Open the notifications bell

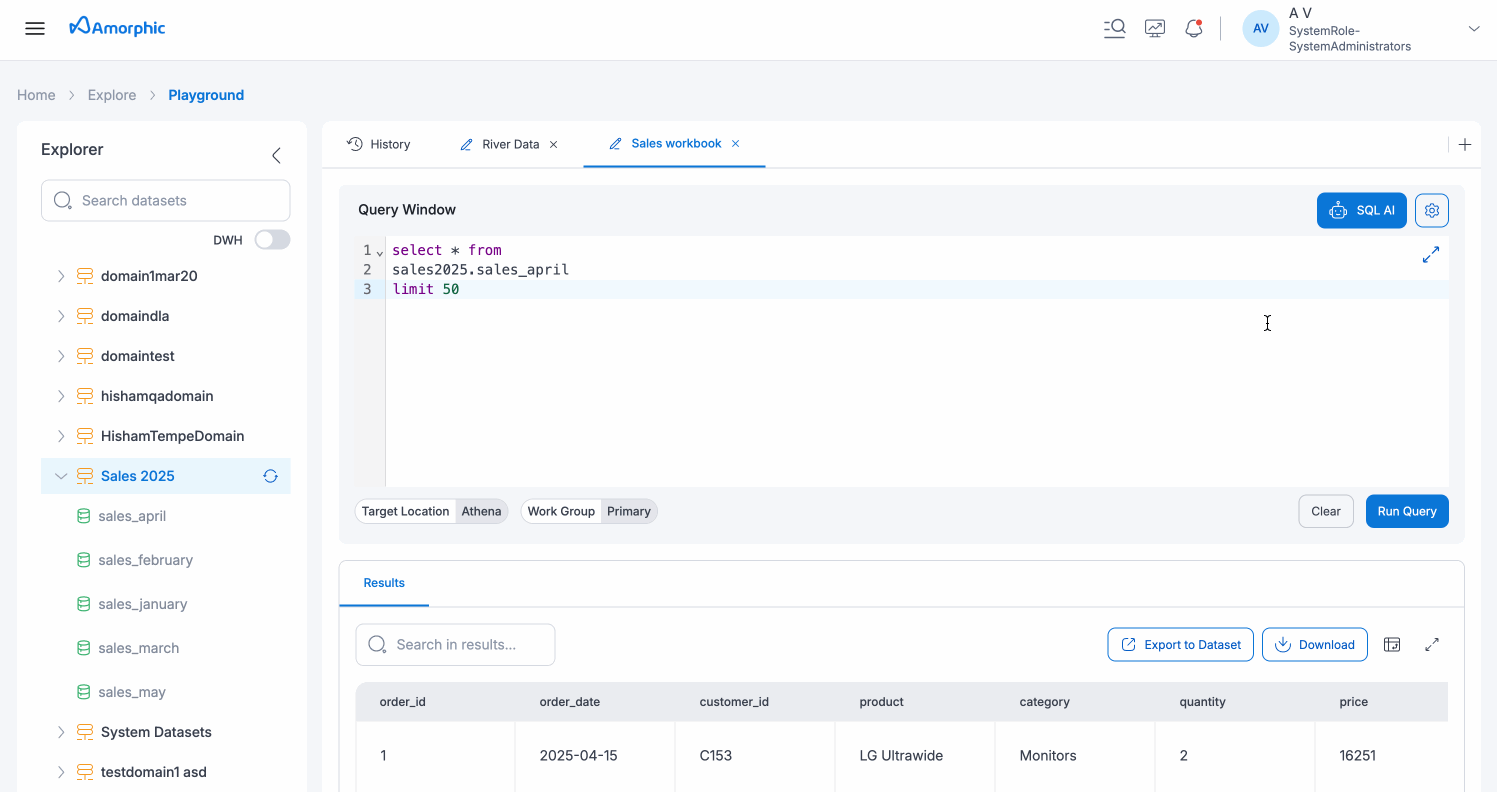click(1193, 28)
